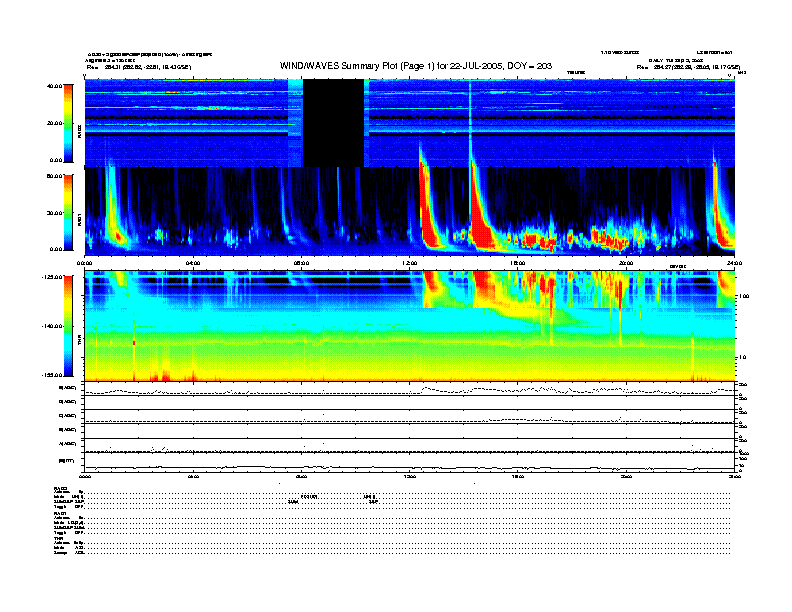This screenshot has height=612, width=792.
Task: Click the 40.00 label on RAD2 color scale
Action: (x=54, y=86)
